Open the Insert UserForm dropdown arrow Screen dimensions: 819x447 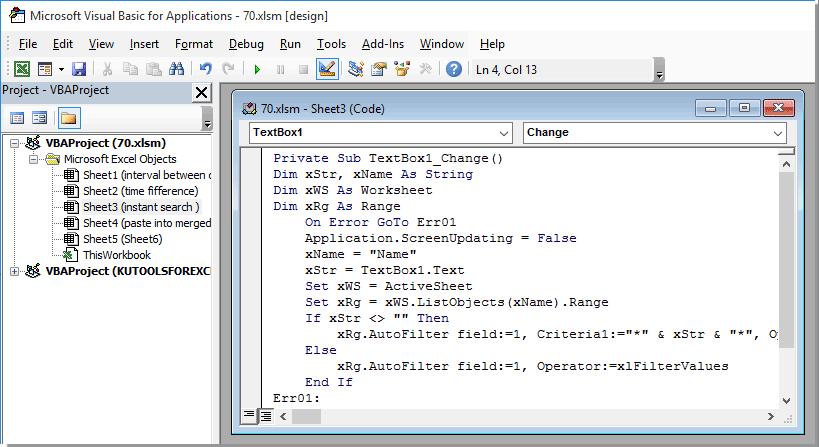[61, 69]
